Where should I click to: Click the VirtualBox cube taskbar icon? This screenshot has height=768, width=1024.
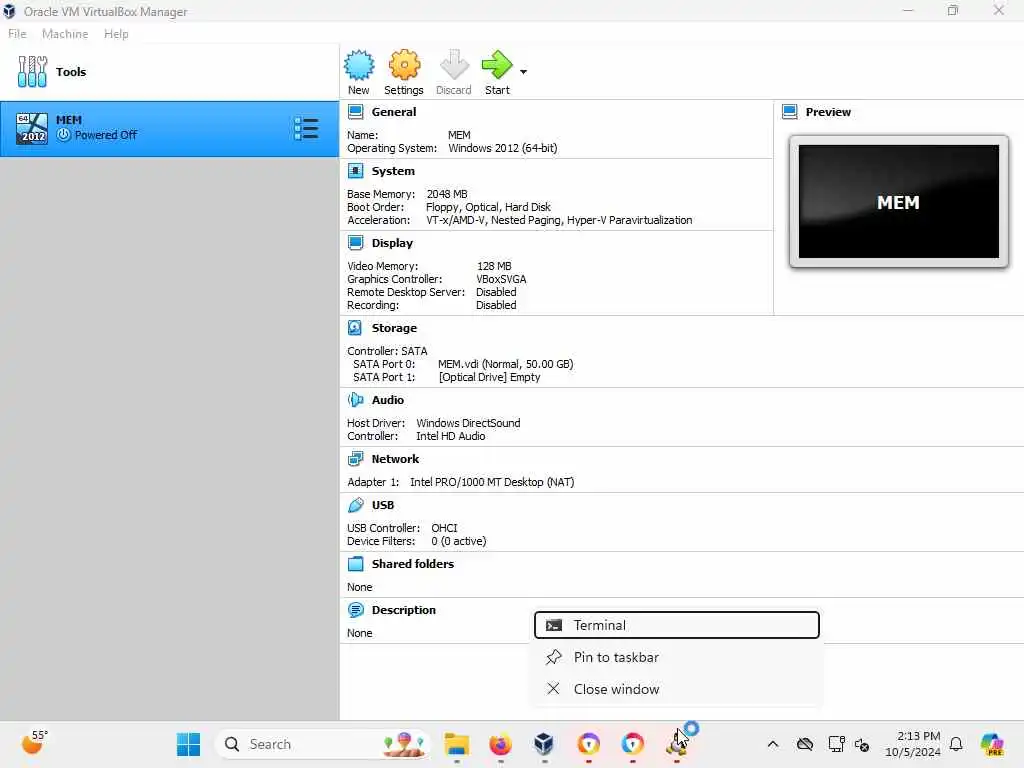[x=544, y=744]
